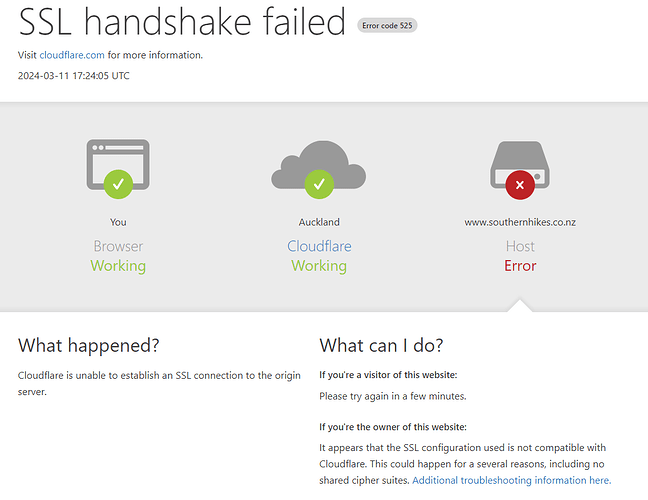
Task: Open the cloudflare.com link
Action: pos(72,55)
